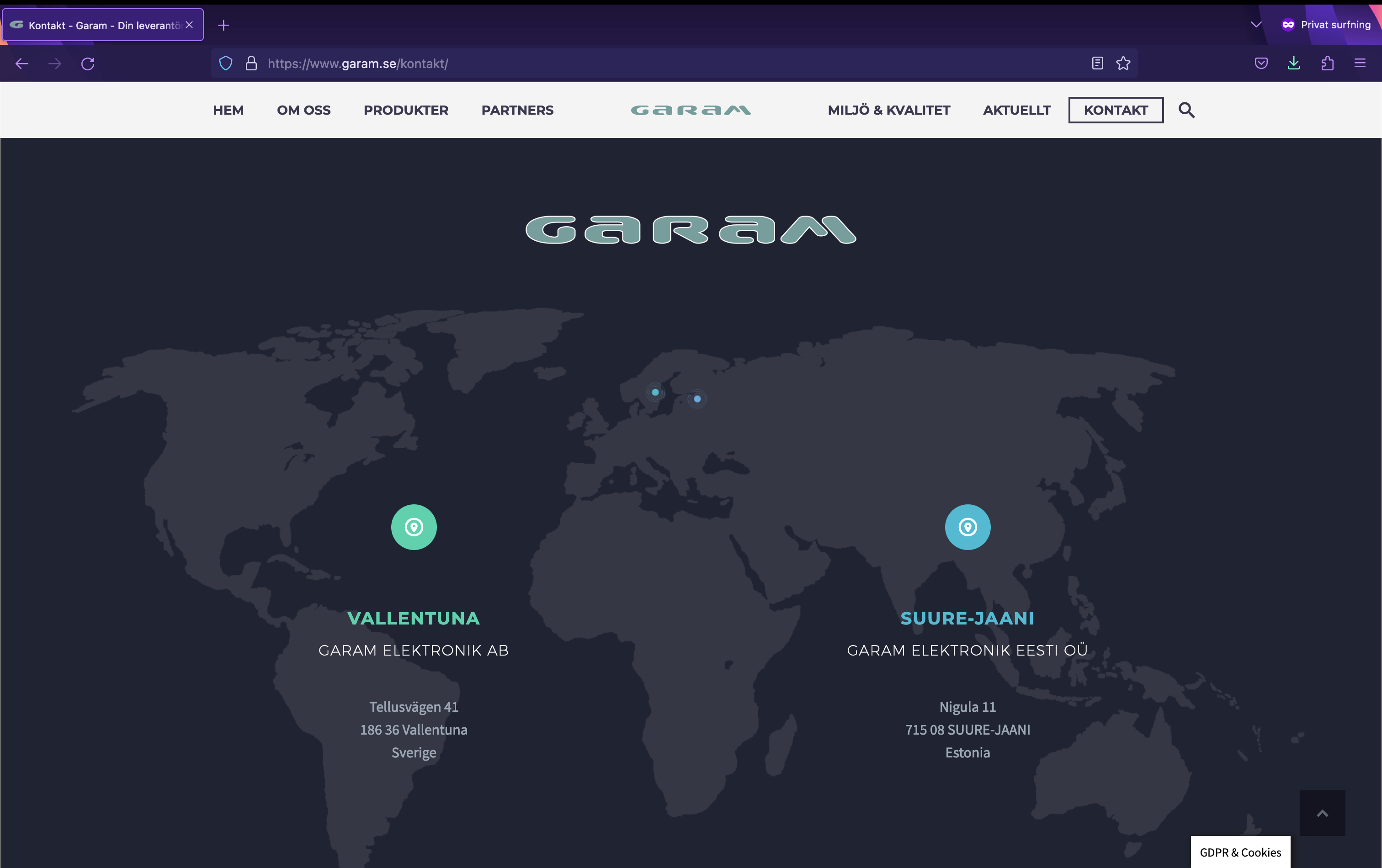Navigate to PRODUKTER

tap(406, 110)
